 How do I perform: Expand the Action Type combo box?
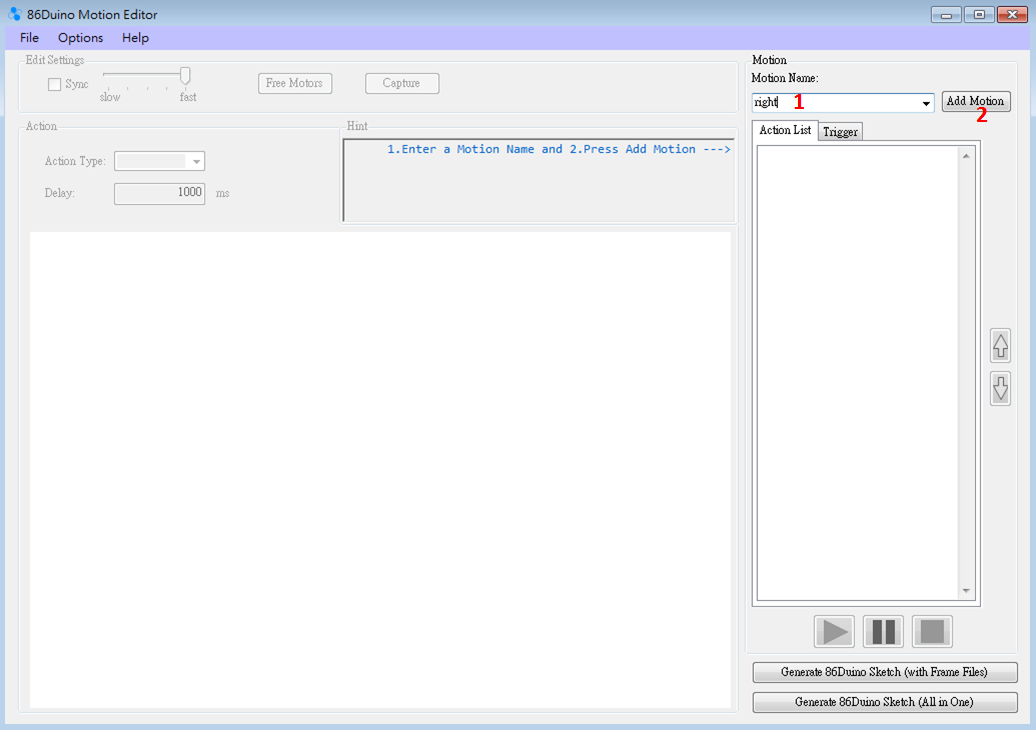[159, 161]
